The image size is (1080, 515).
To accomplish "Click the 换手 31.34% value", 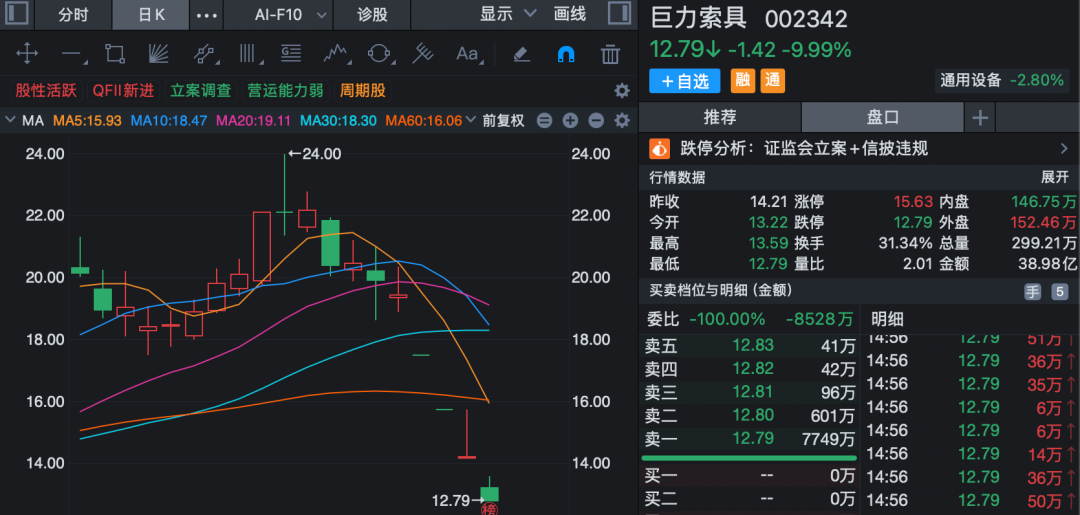I will (906, 243).
